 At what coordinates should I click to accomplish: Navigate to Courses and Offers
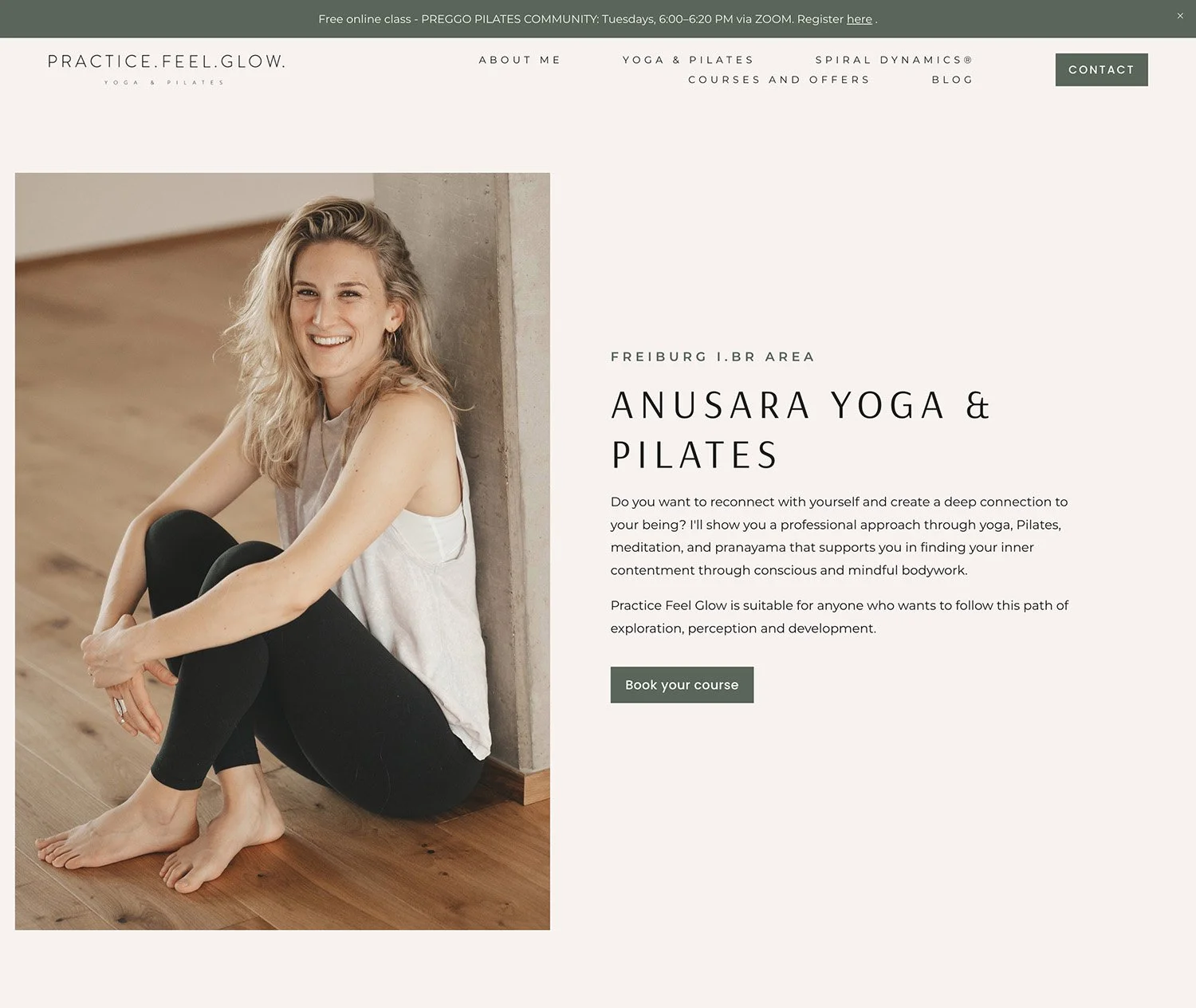coord(779,80)
